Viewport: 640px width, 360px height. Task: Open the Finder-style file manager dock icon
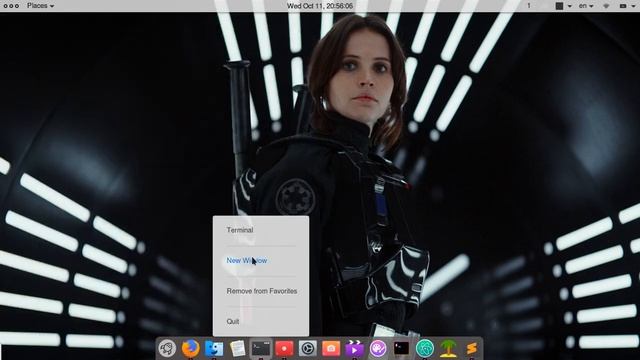(x=214, y=348)
